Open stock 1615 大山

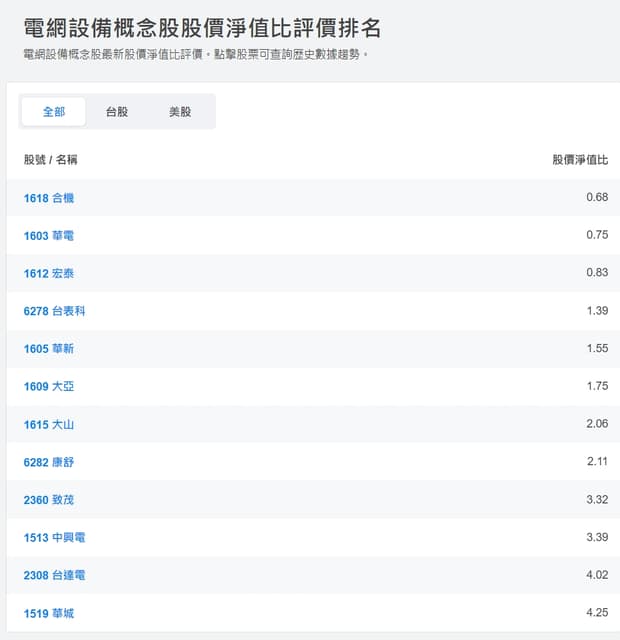click(49, 424)
